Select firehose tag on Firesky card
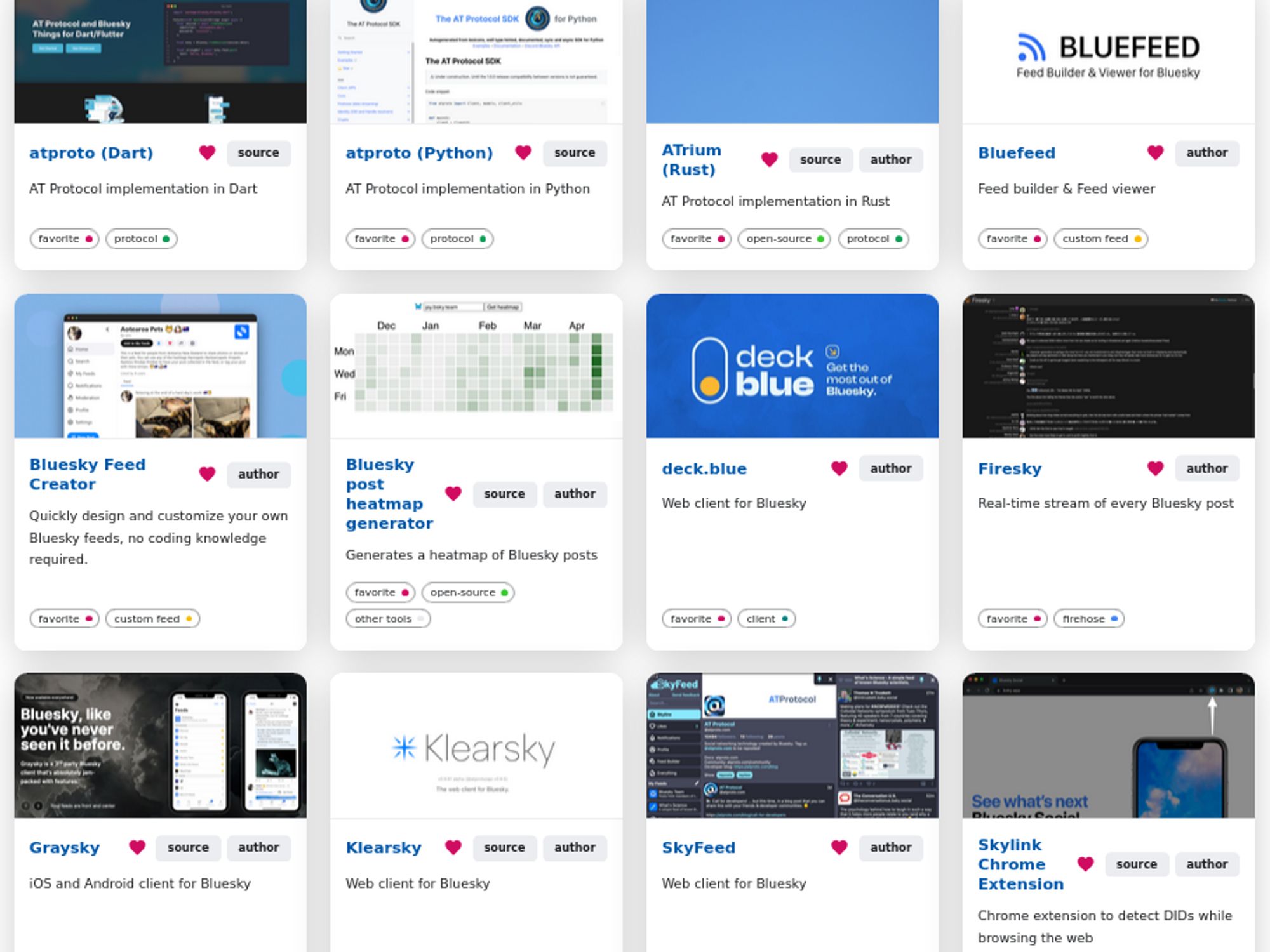 [1089, 618]
